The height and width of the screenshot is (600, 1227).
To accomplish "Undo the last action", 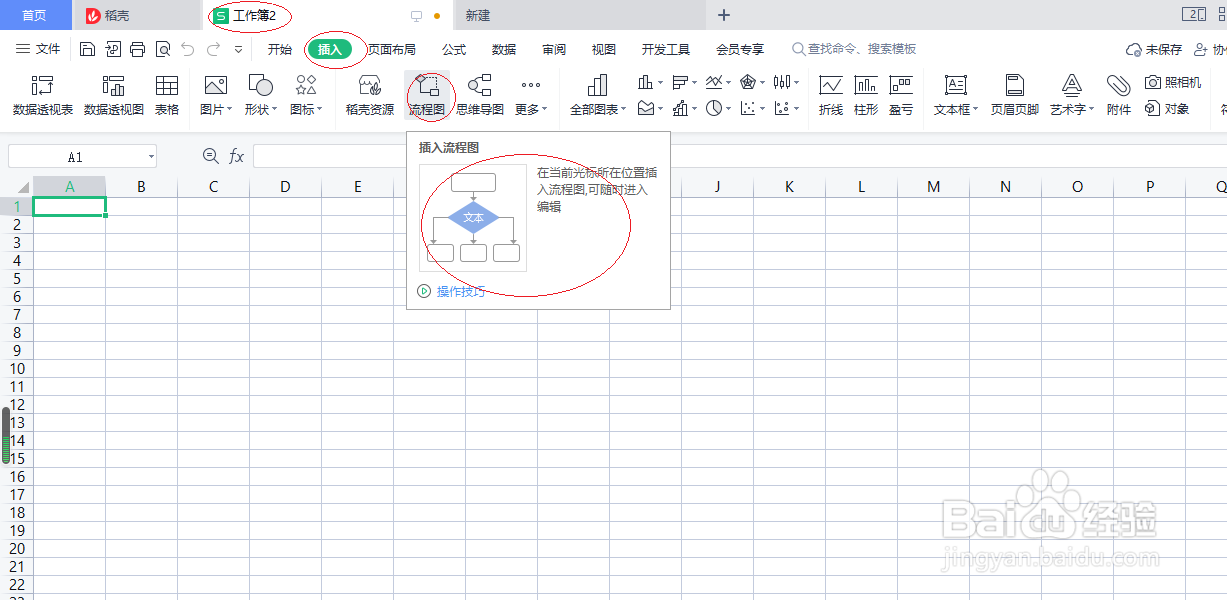I will click(188, 49).
